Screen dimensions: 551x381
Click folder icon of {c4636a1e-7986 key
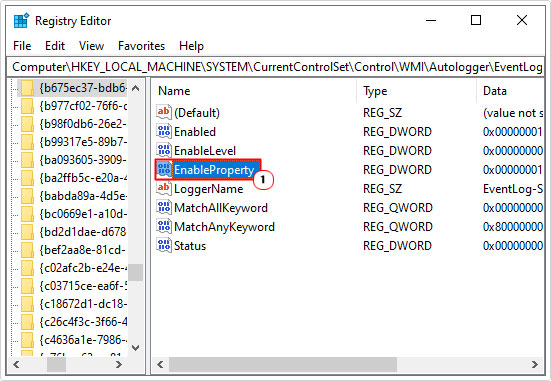pyautogui.click(x=27, y=340)
